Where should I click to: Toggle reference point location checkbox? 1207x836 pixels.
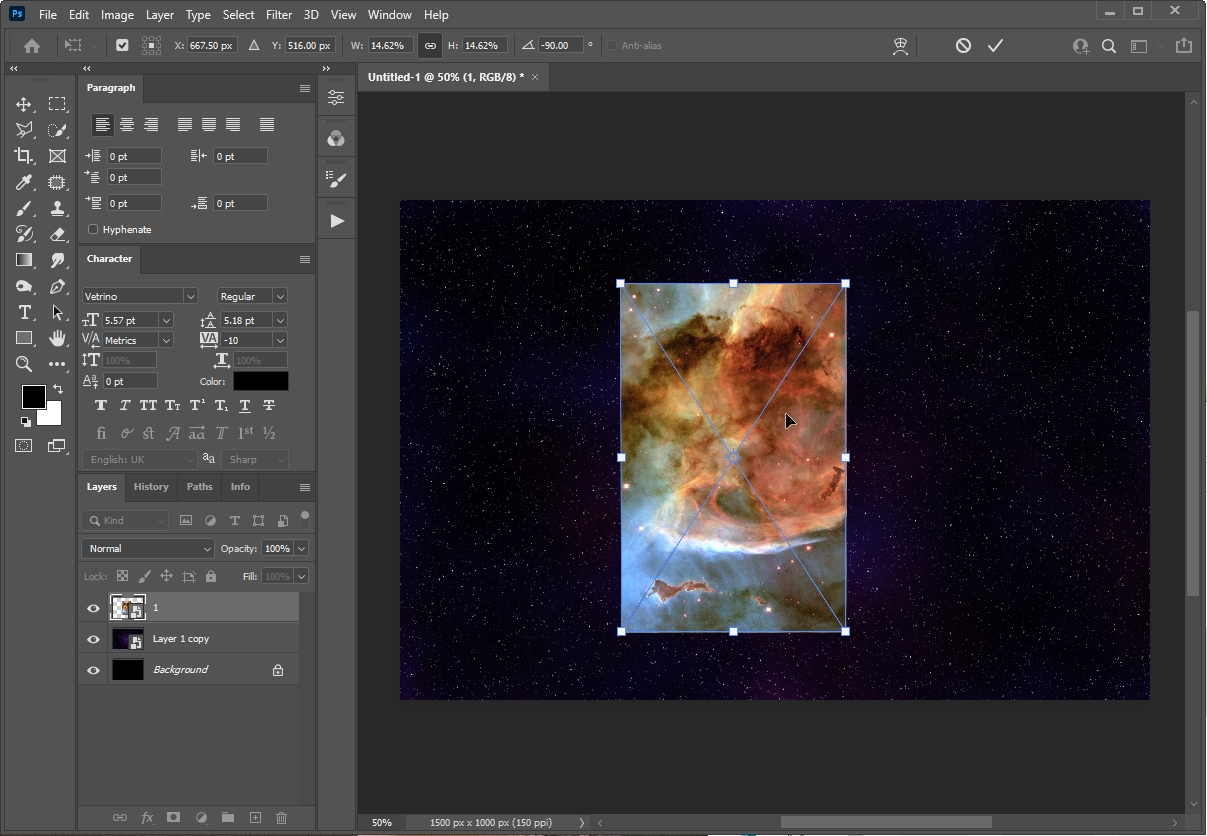click(122, 45)
